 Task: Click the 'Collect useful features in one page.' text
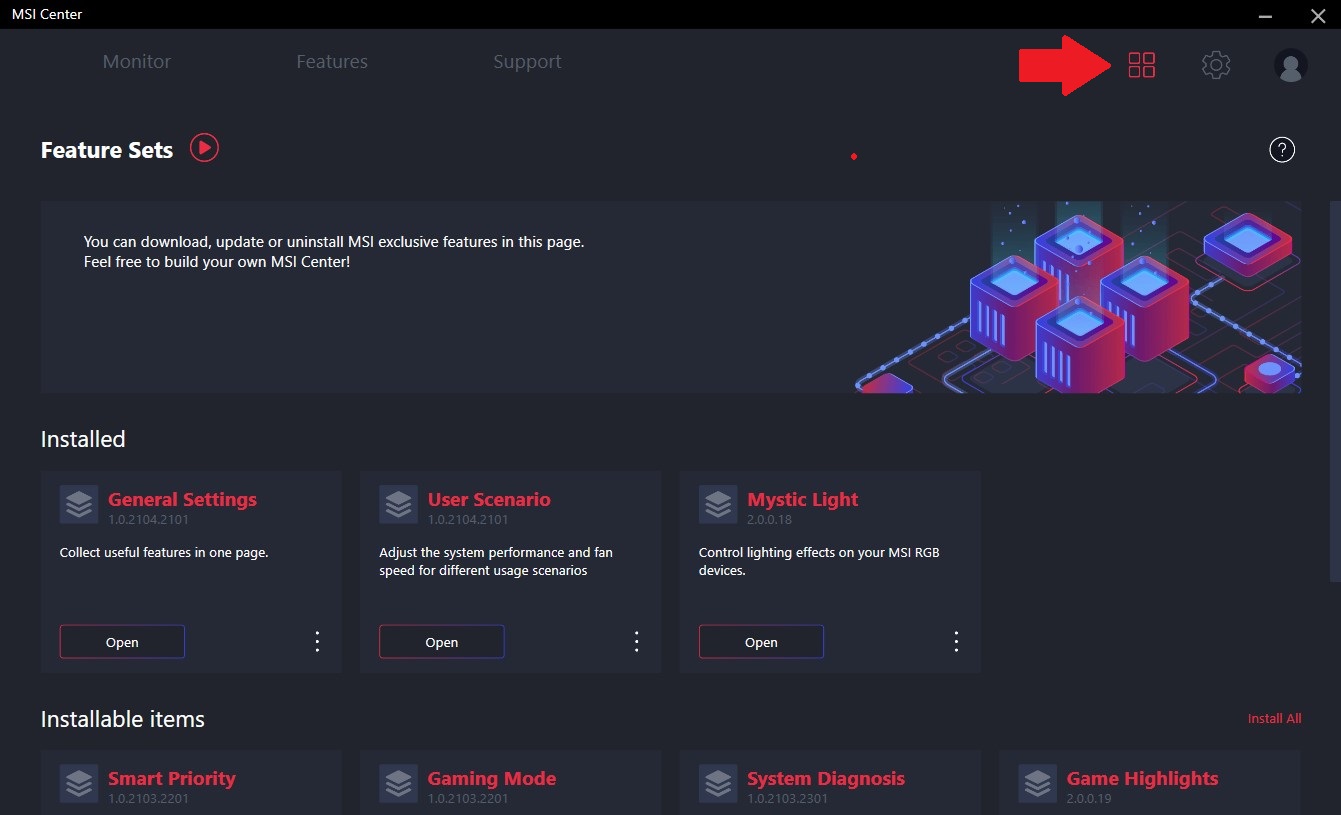point(164,552)
